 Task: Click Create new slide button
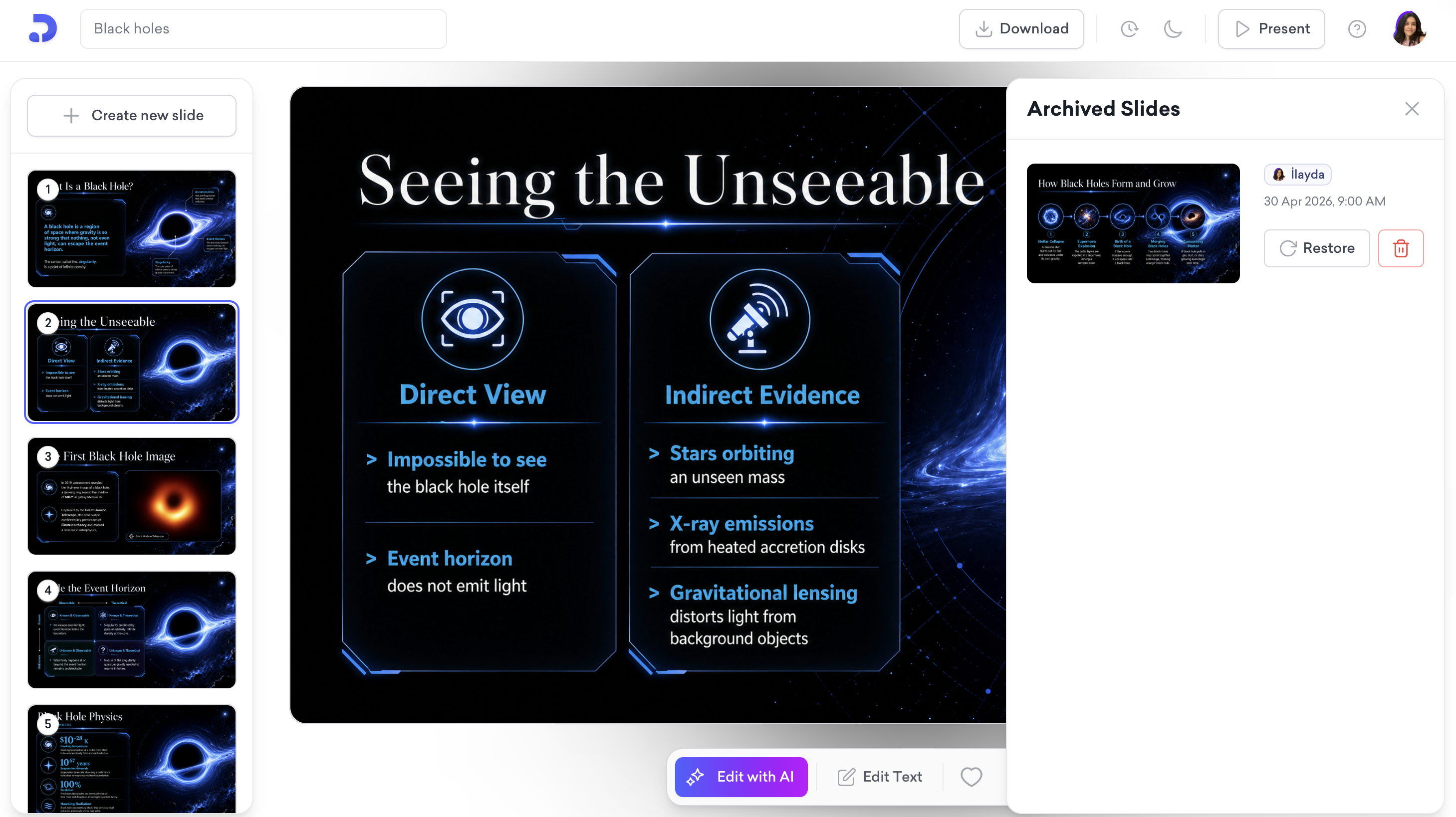pyautogui.click(x=132, y=115)
